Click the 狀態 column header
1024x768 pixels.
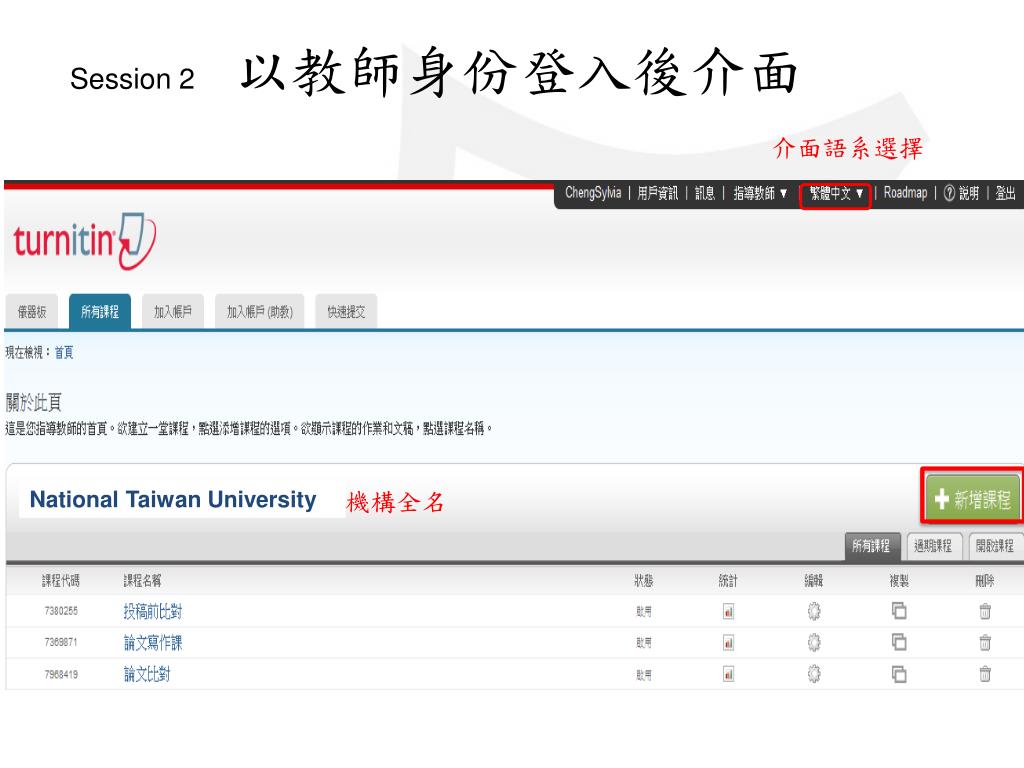click(643, 581)
